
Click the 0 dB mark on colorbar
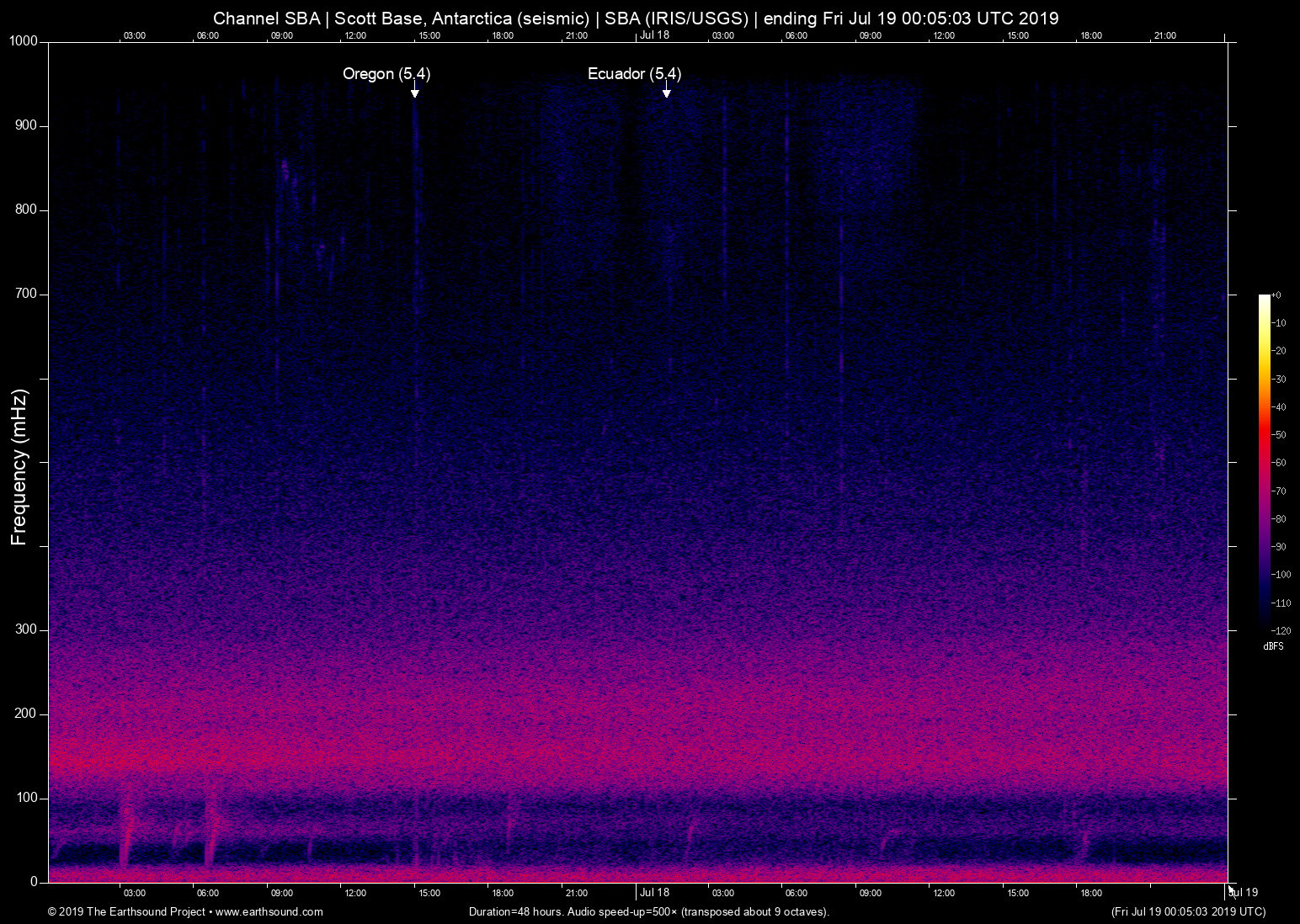(x=1277, y=295)
